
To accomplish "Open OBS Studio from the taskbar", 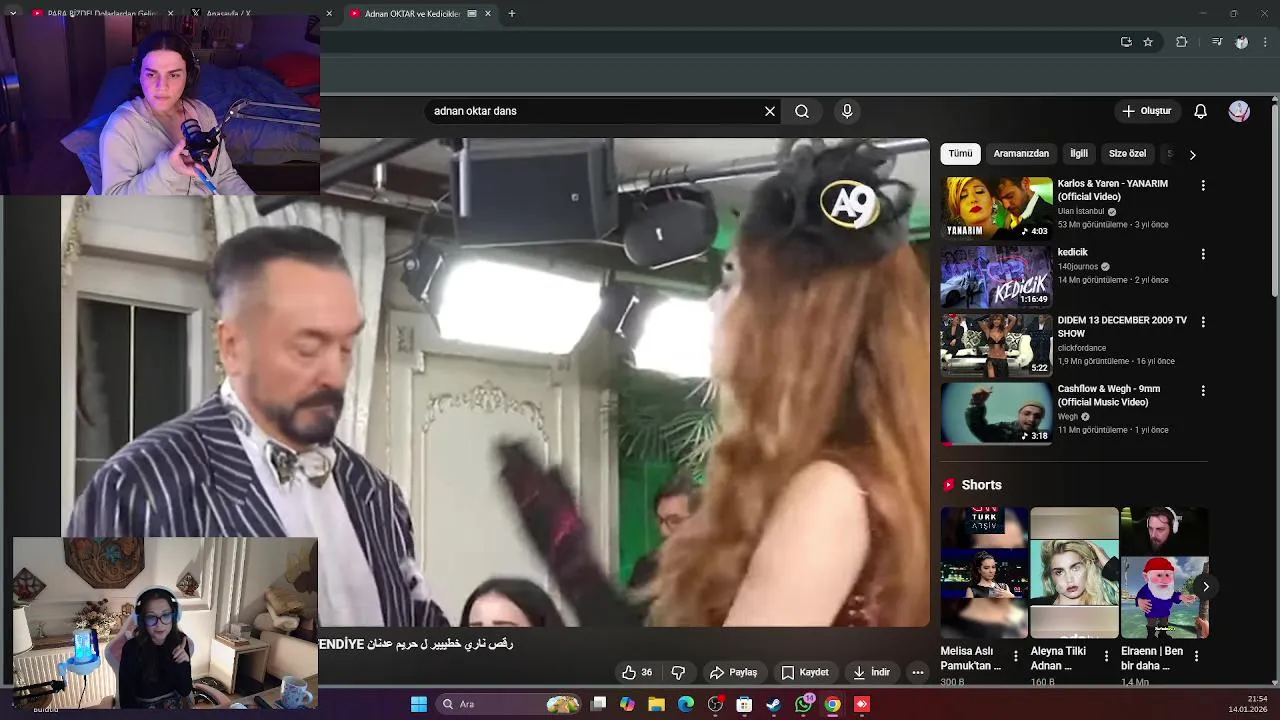I will click(x=715, y=704).
